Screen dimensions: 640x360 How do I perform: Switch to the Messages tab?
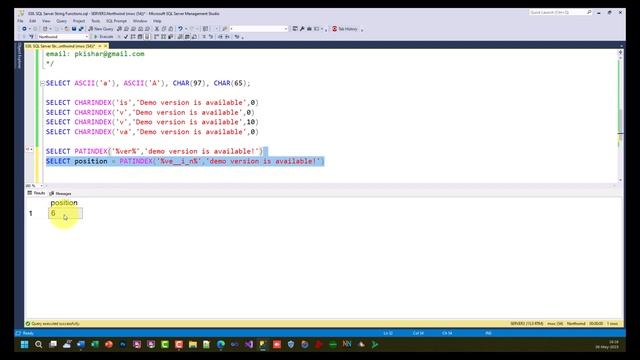[60, 193]
